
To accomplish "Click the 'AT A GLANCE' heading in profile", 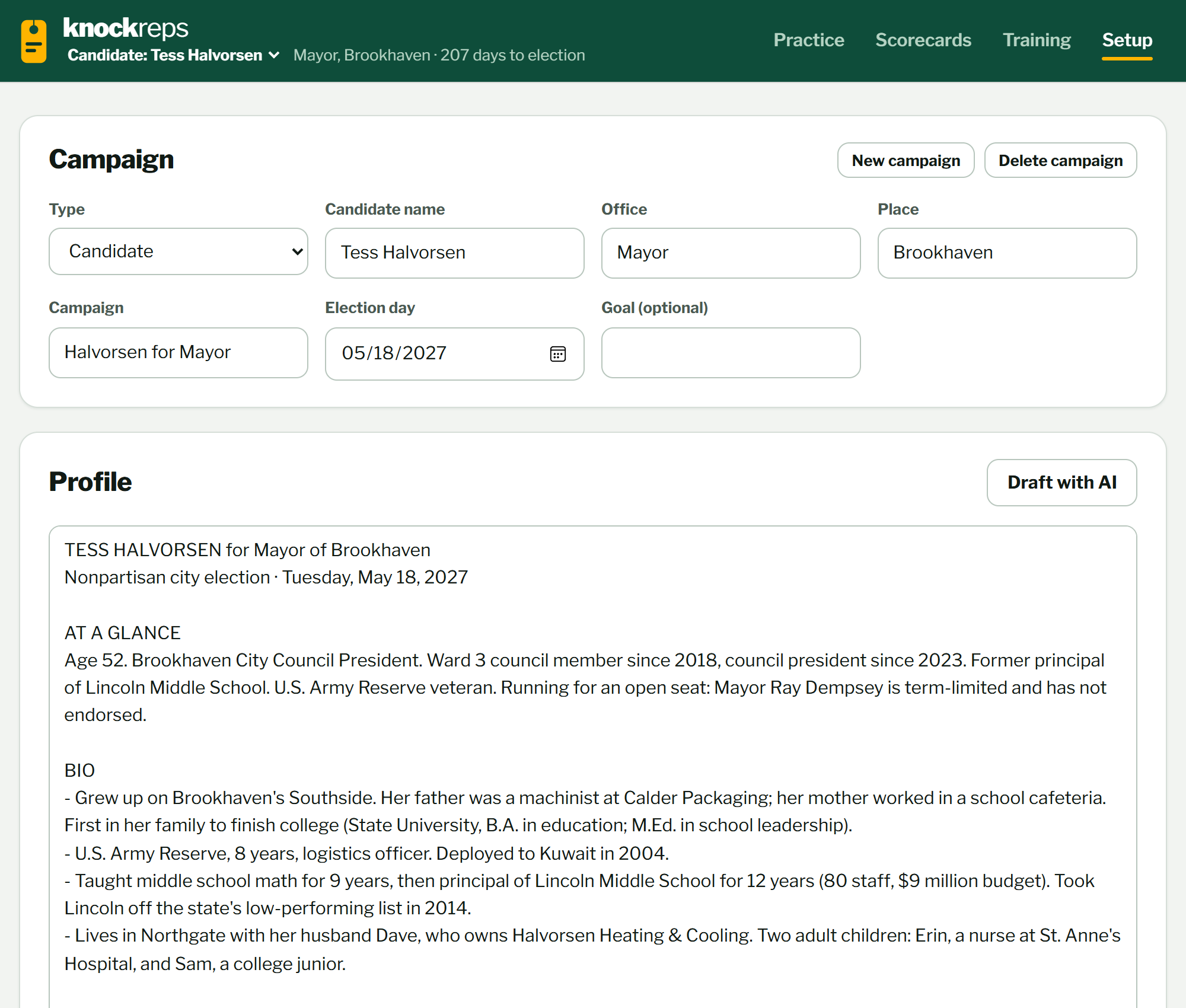I will (x=122, y=633).
